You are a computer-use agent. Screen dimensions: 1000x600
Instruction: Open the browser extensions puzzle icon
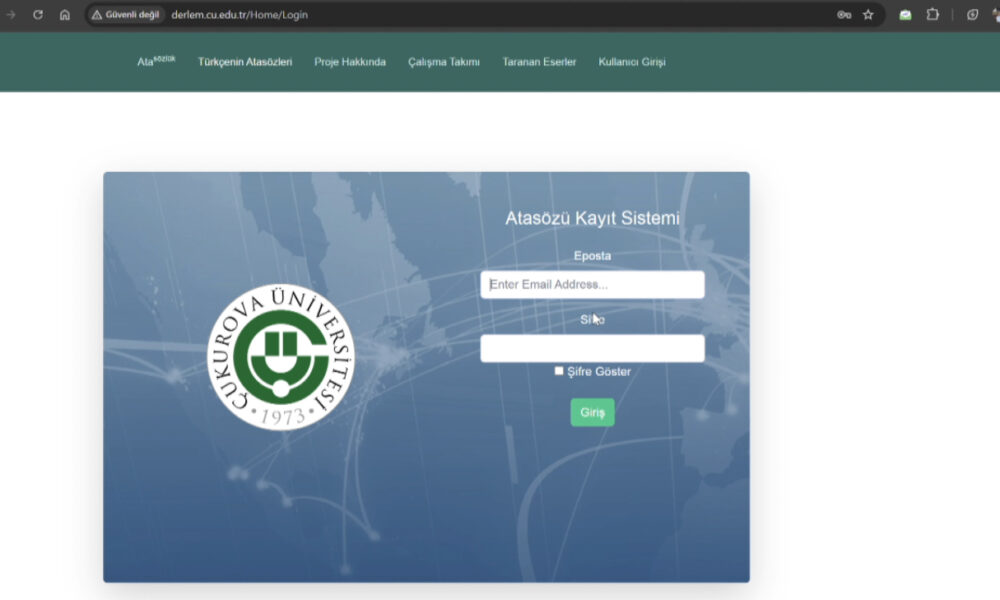pyautogui.click(x=933, y=15)
